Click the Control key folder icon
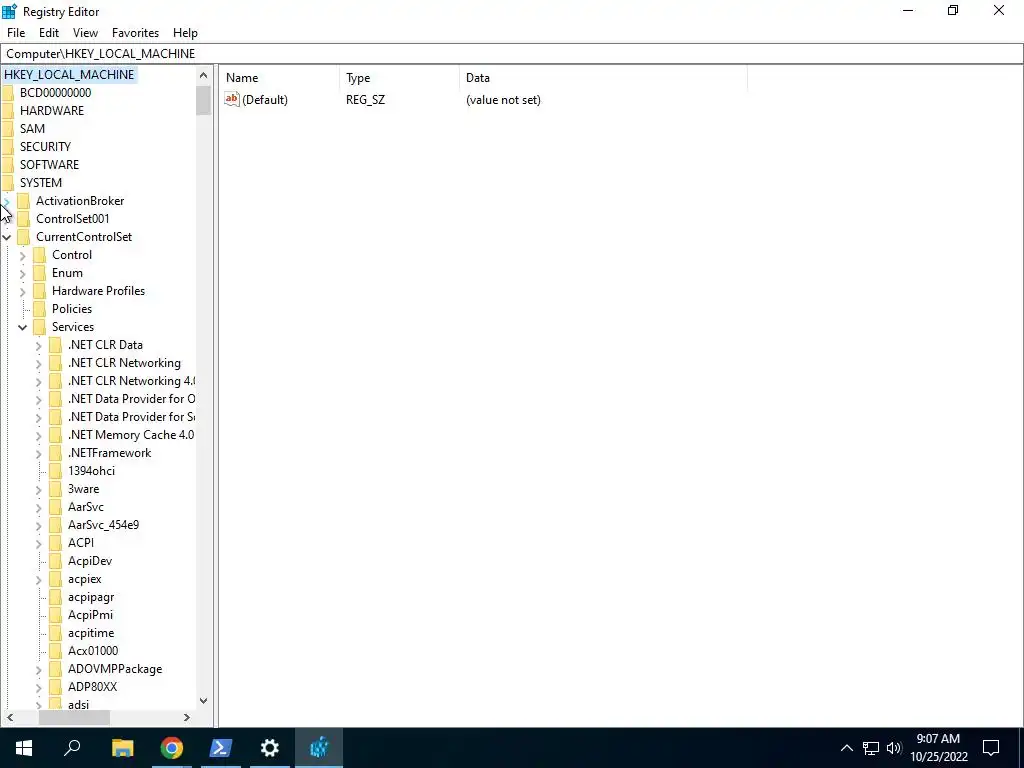The width and height of the screenshot is (1024, 768). coord(40,255)
